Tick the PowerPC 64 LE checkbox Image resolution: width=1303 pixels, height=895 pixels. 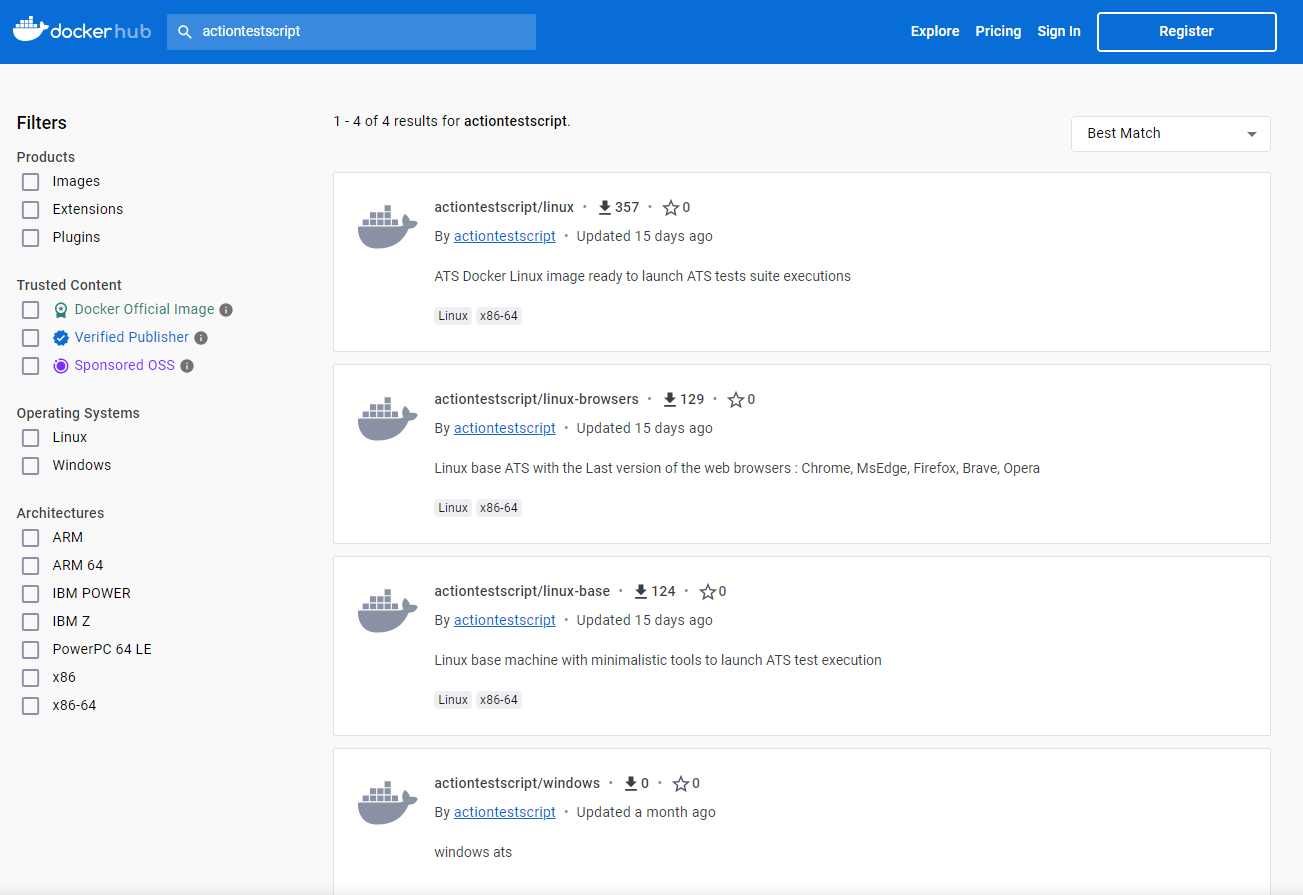coord(31,650)
